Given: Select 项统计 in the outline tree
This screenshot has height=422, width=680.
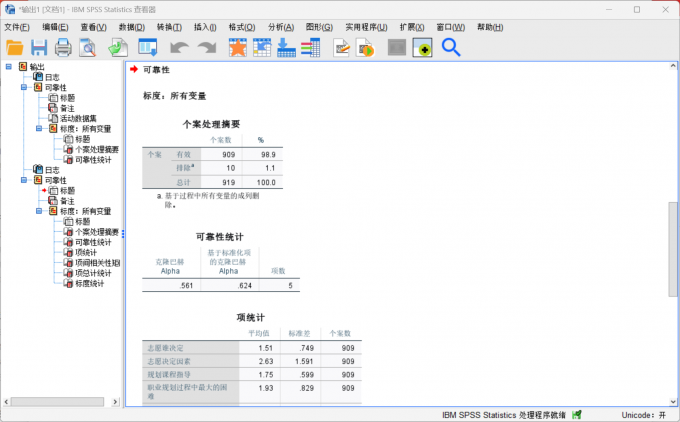Looking at the screenshot, I should point(86,252).
